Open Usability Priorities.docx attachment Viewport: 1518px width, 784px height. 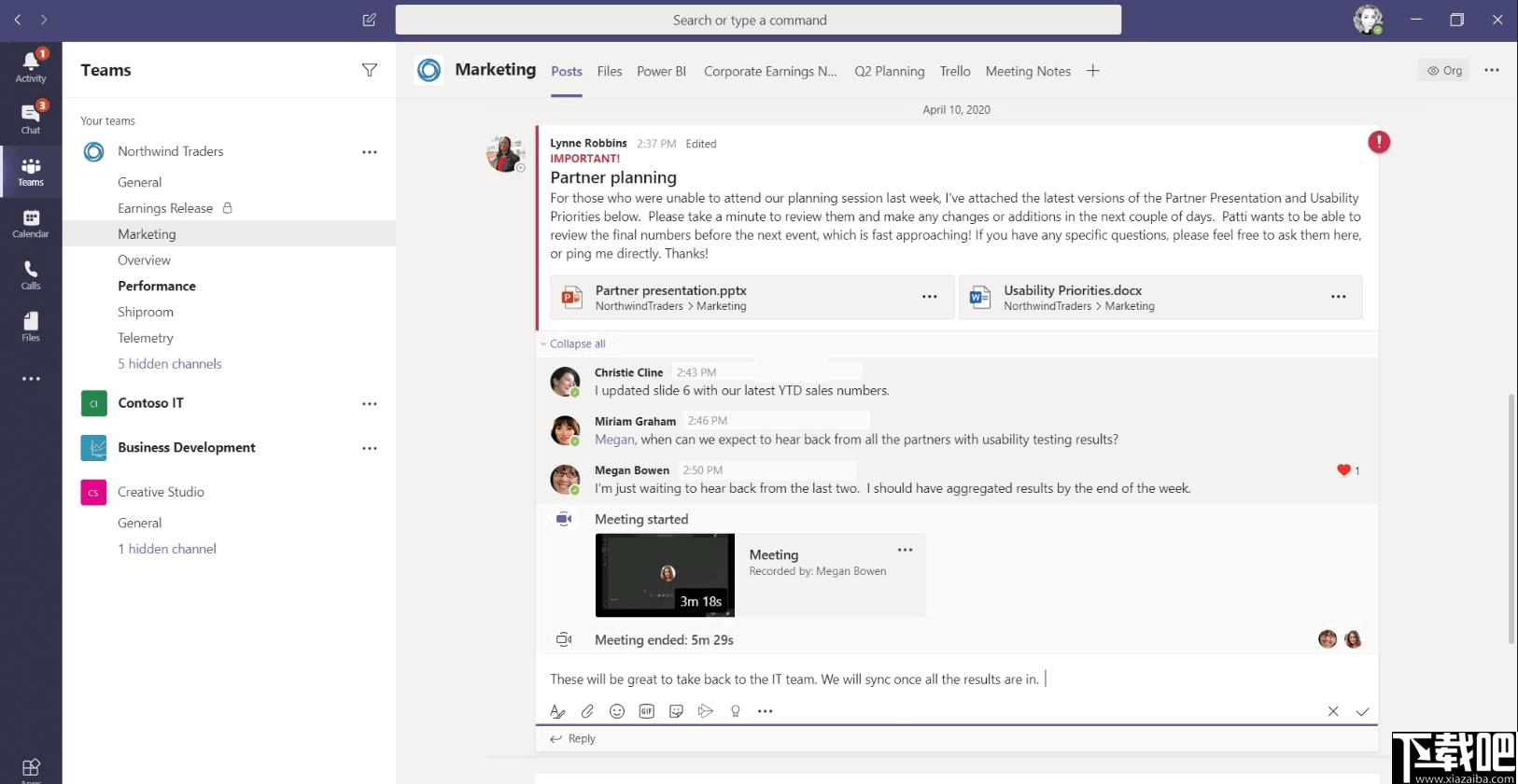pos(1160,298)
